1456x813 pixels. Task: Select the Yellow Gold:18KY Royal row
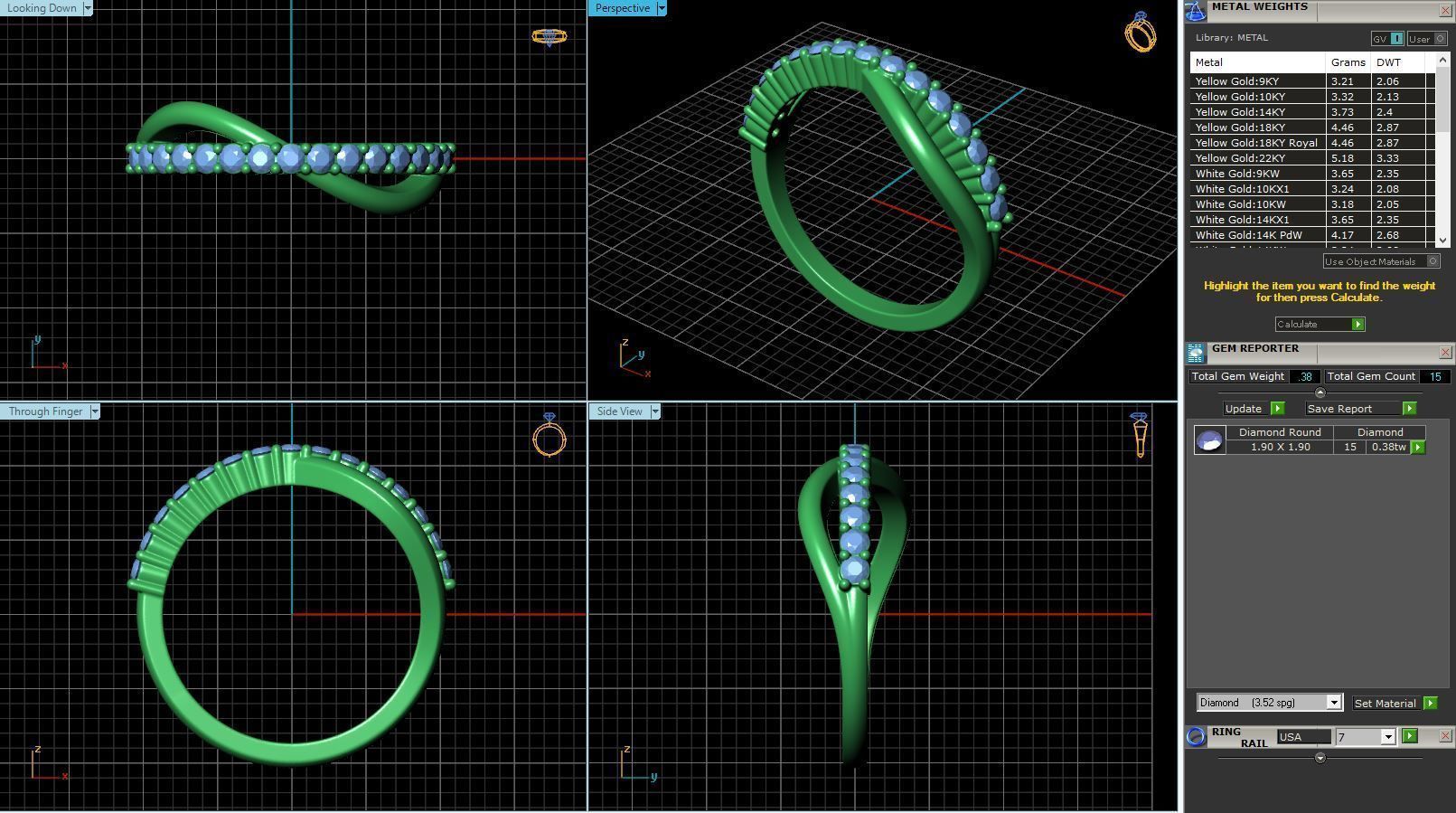pos(1311,143)
